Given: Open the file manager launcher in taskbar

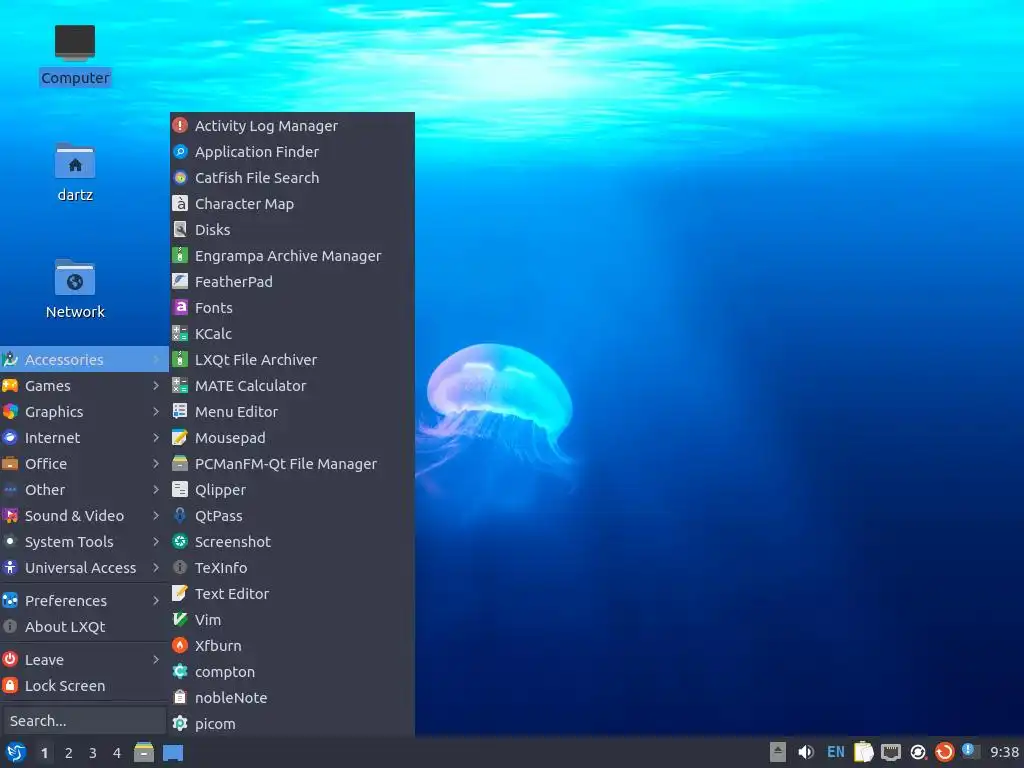Looking at the screenshot, I should pyautogui.click(x=144, y=752).
